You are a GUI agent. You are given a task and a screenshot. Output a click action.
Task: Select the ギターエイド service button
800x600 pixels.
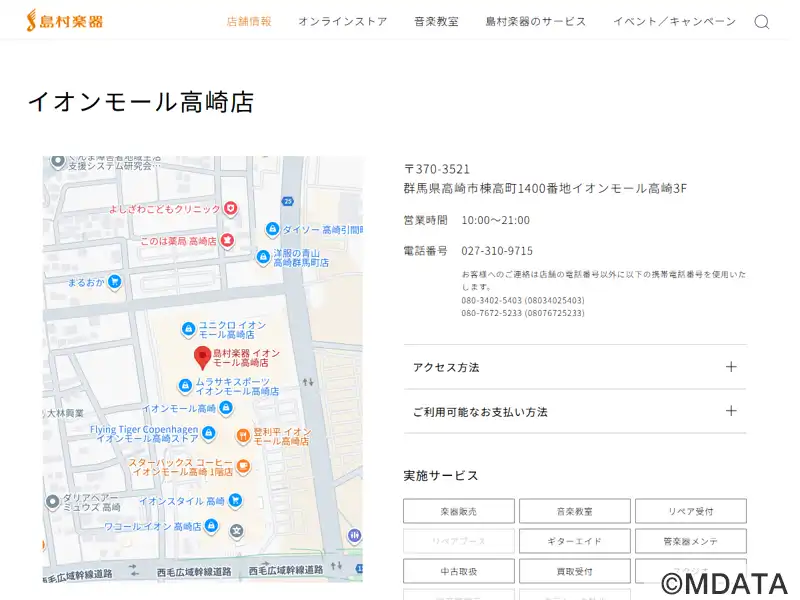[575, 541]
